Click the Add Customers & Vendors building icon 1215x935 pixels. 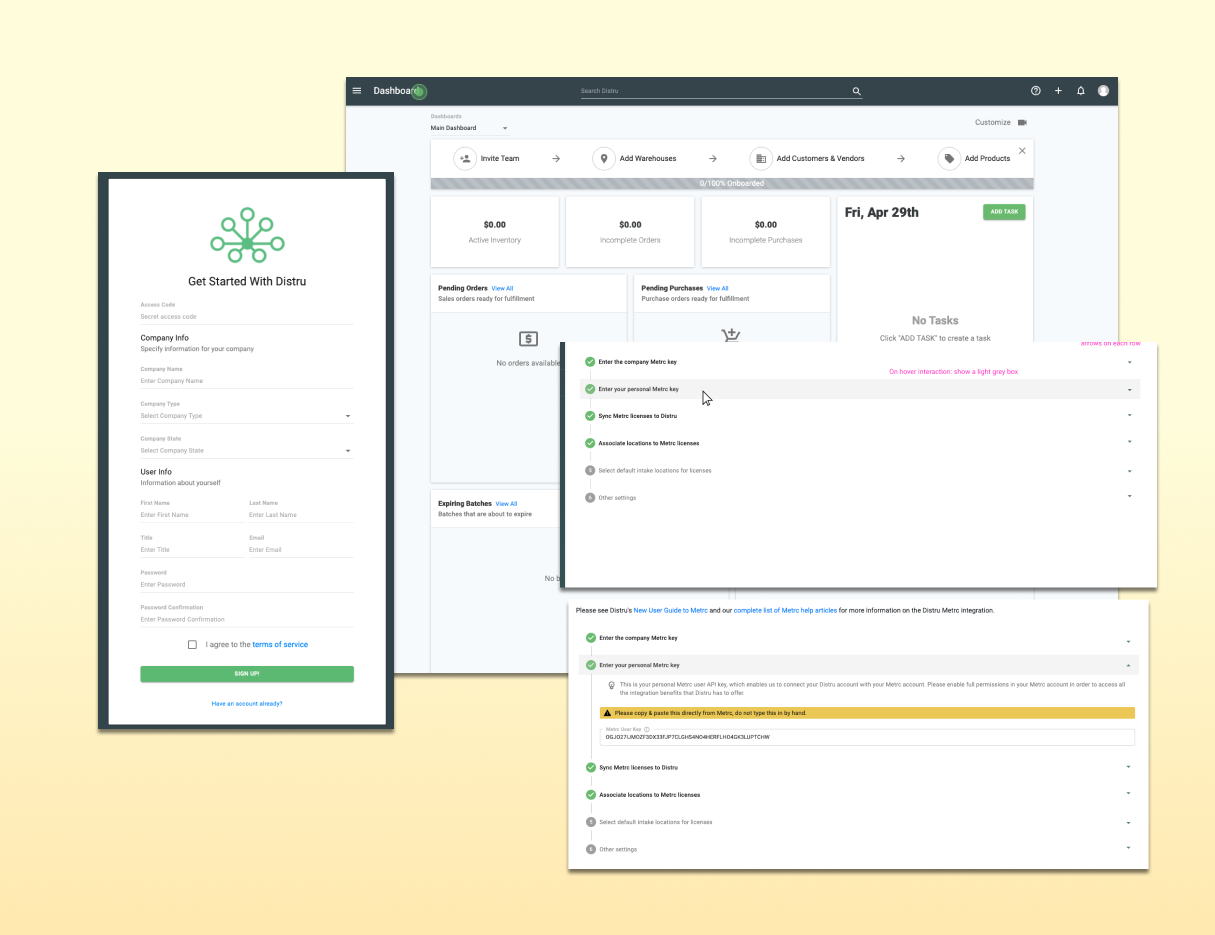pos(761,158)
